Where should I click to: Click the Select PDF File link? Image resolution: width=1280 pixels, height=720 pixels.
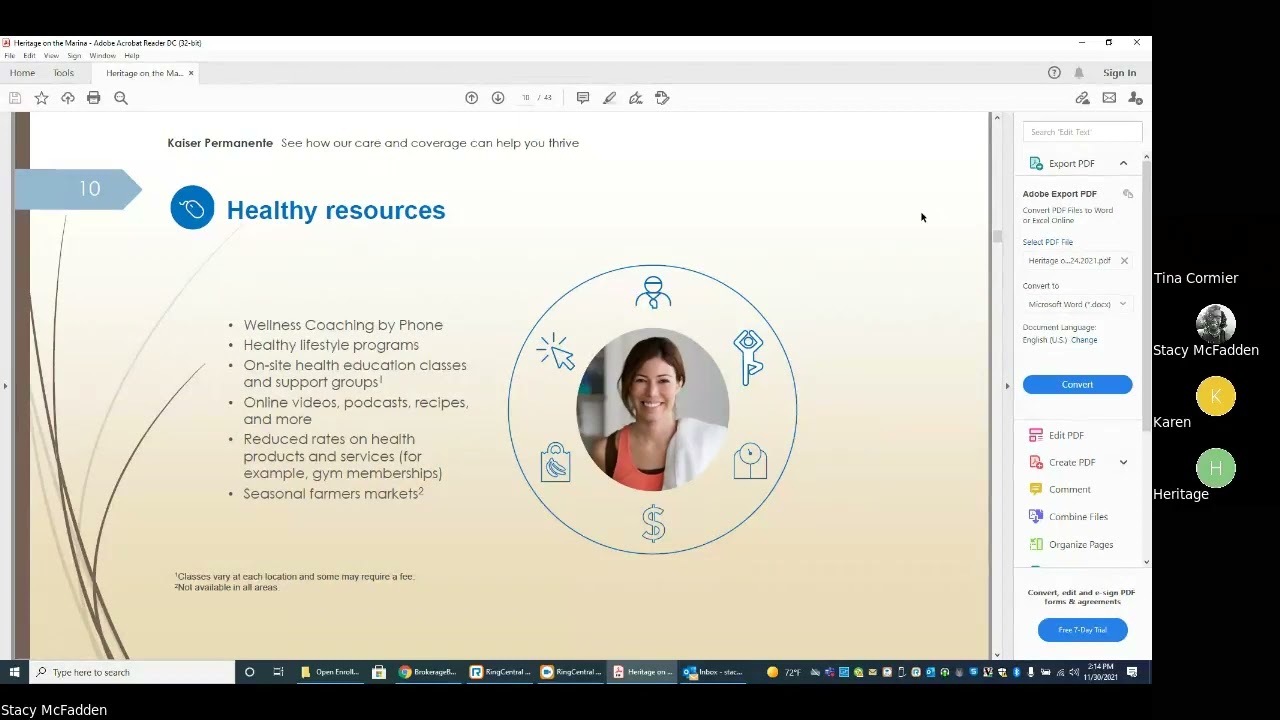coord(1047,242)
